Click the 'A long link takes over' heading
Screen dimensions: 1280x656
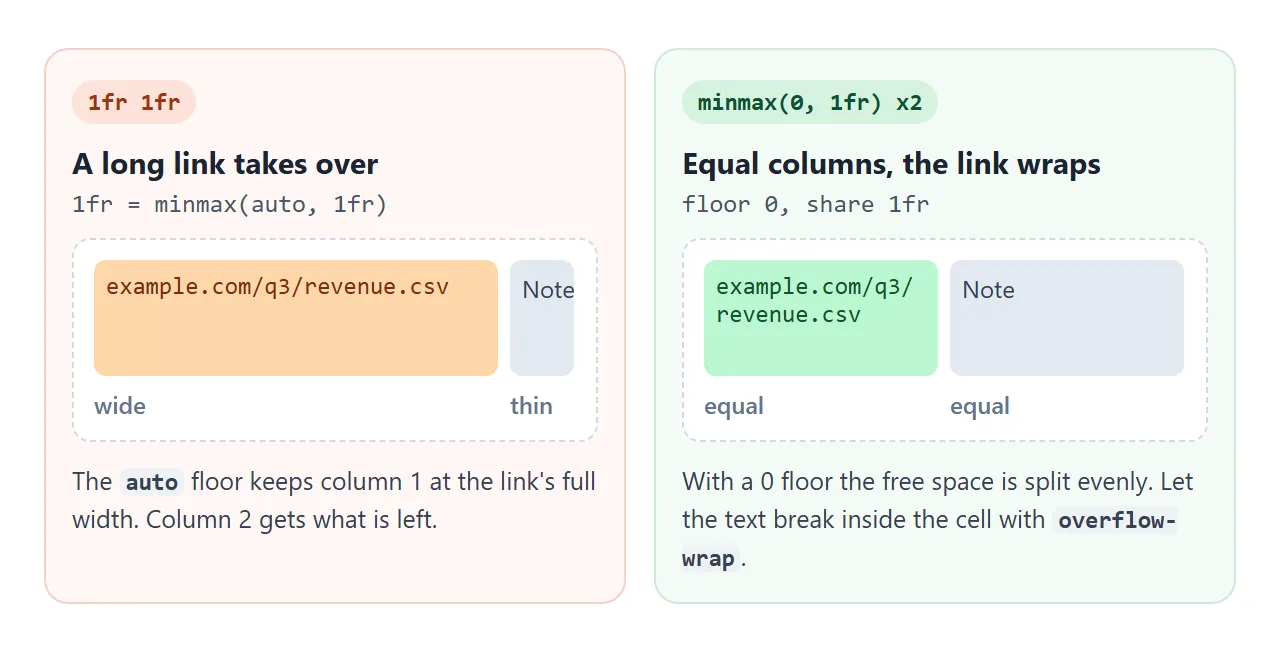pyautogui.click(x=225, y=164)
